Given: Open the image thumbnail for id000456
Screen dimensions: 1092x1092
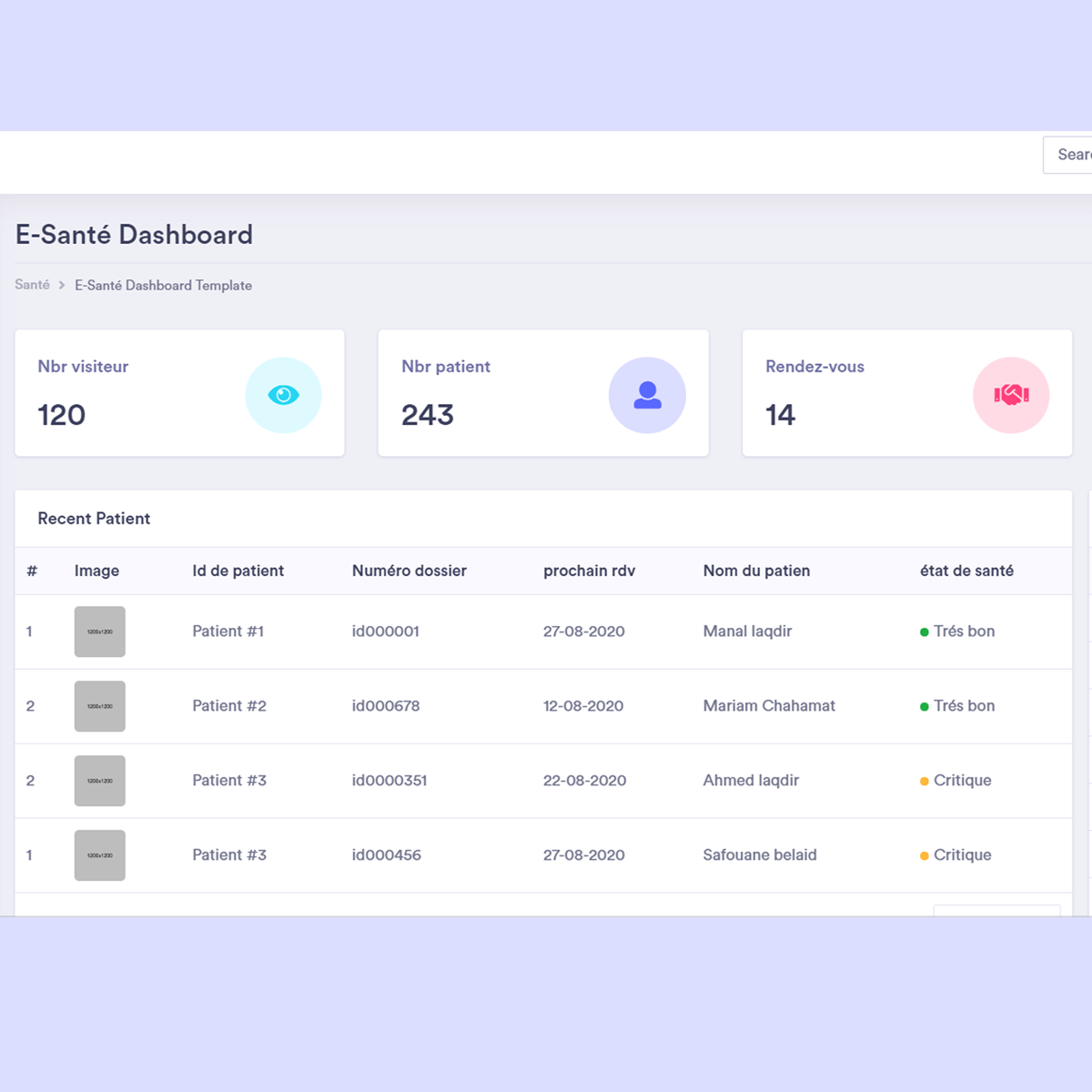Looking at the screenshot, I should (x=100, y=855).
